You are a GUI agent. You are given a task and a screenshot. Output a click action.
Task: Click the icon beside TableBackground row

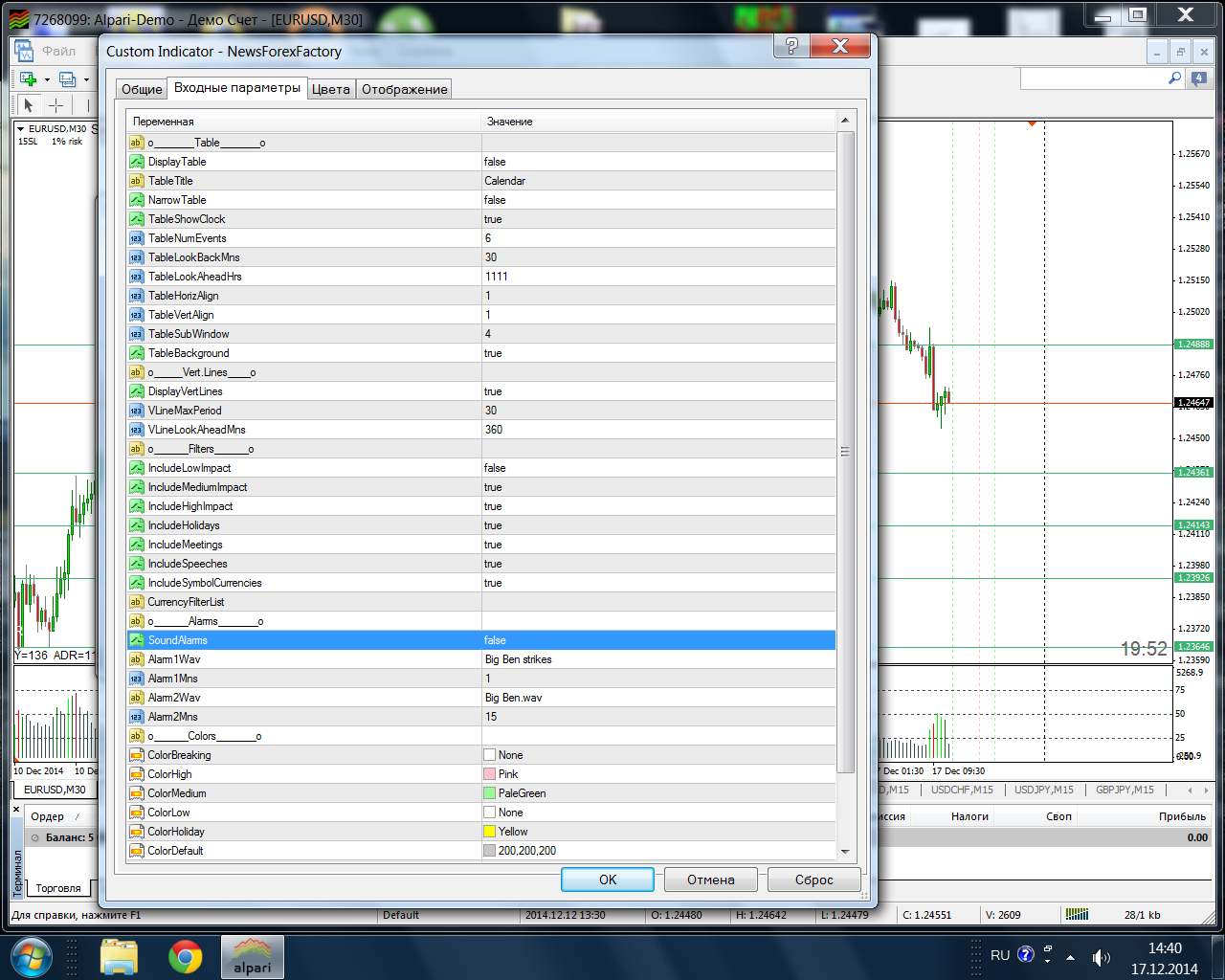point(136,353)
